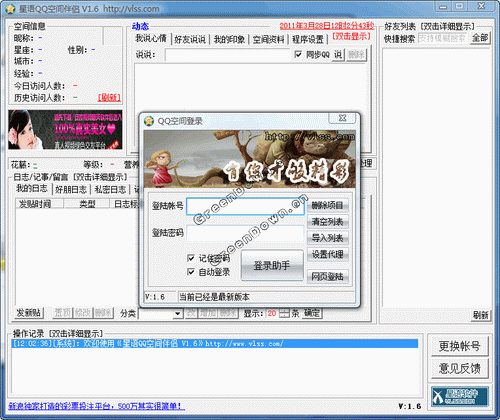Click the 当前已经是最新版本 status text
This screenshot has width=500, height=420.
point(214,297)
